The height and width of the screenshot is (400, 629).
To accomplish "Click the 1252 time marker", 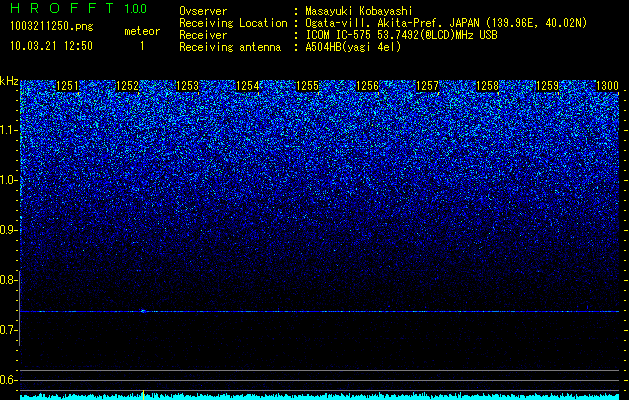I will pyautogui.click(x=128, y=86).
